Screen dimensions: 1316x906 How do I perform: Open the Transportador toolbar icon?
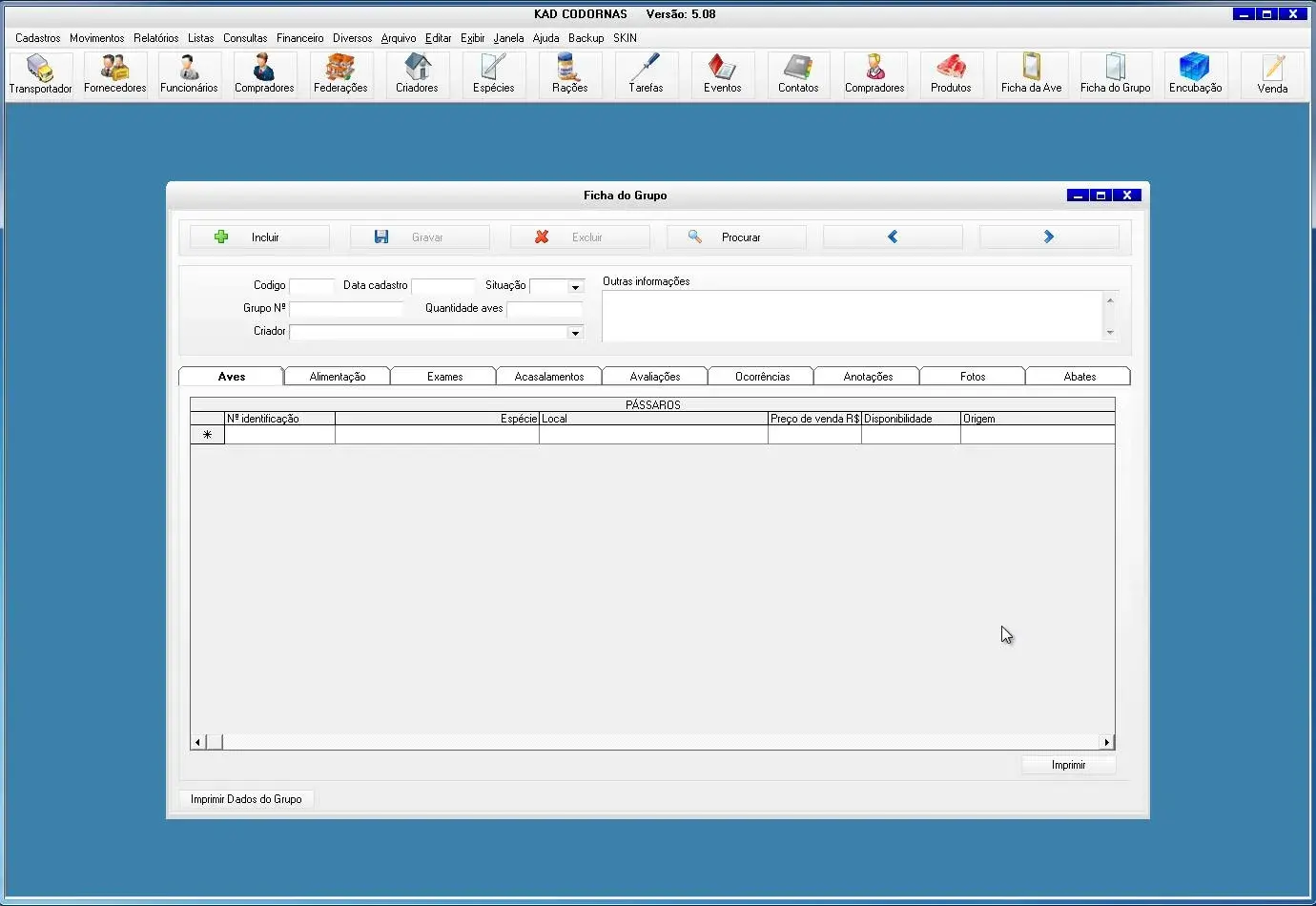[x=40, y=74]
